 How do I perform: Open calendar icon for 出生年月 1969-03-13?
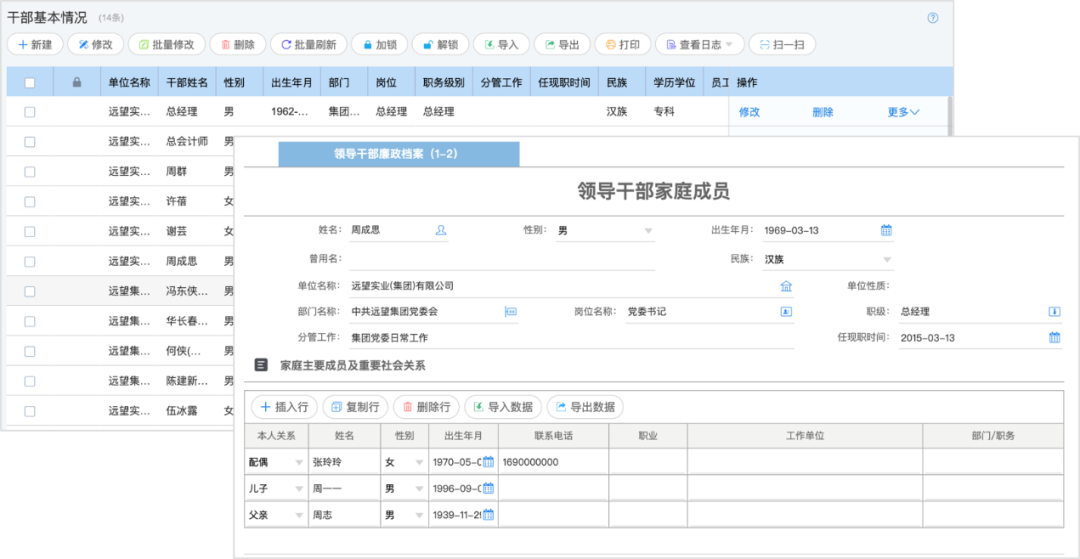[886, 231]
